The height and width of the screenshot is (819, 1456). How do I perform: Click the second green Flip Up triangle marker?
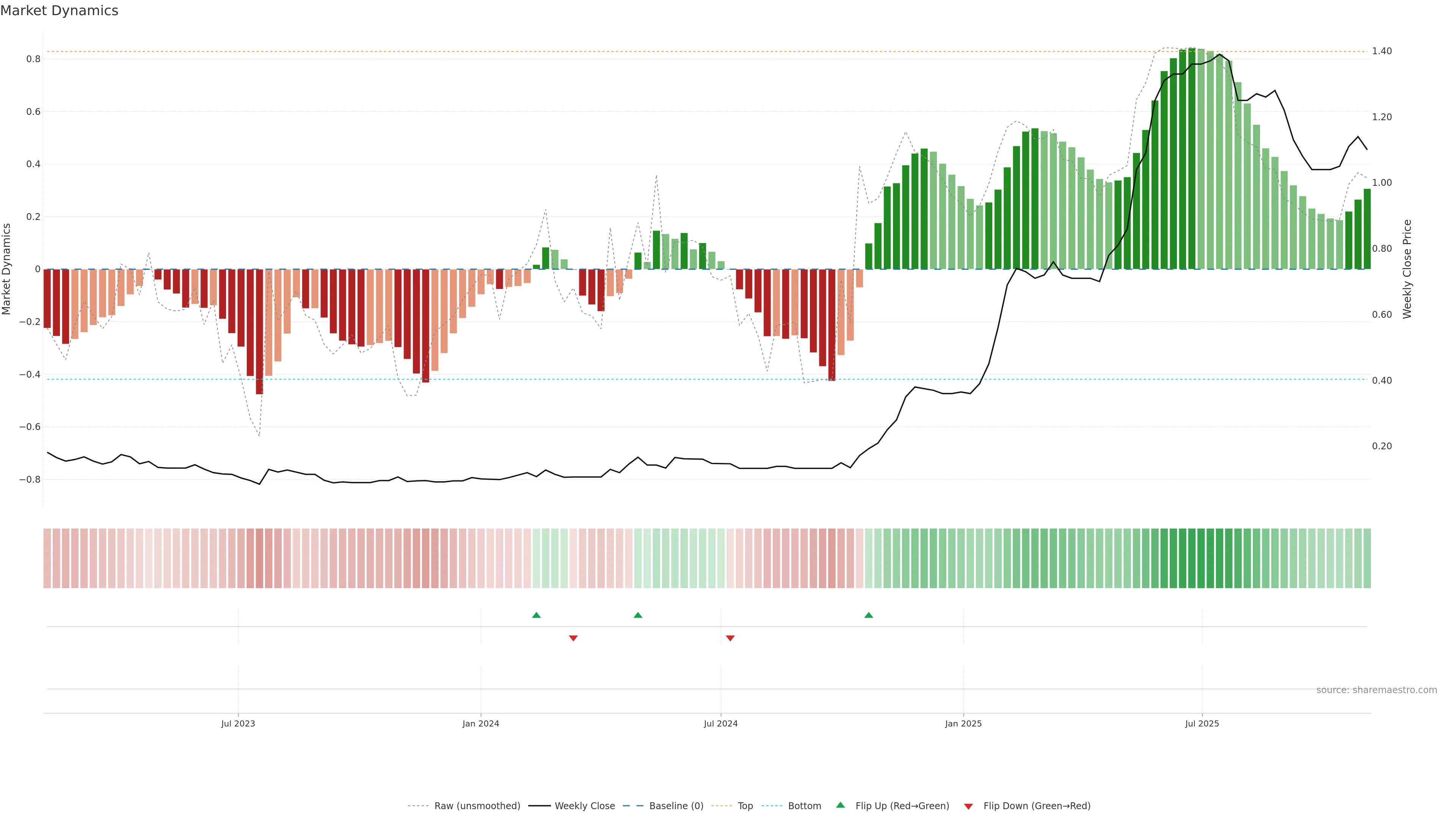(637, 615)
